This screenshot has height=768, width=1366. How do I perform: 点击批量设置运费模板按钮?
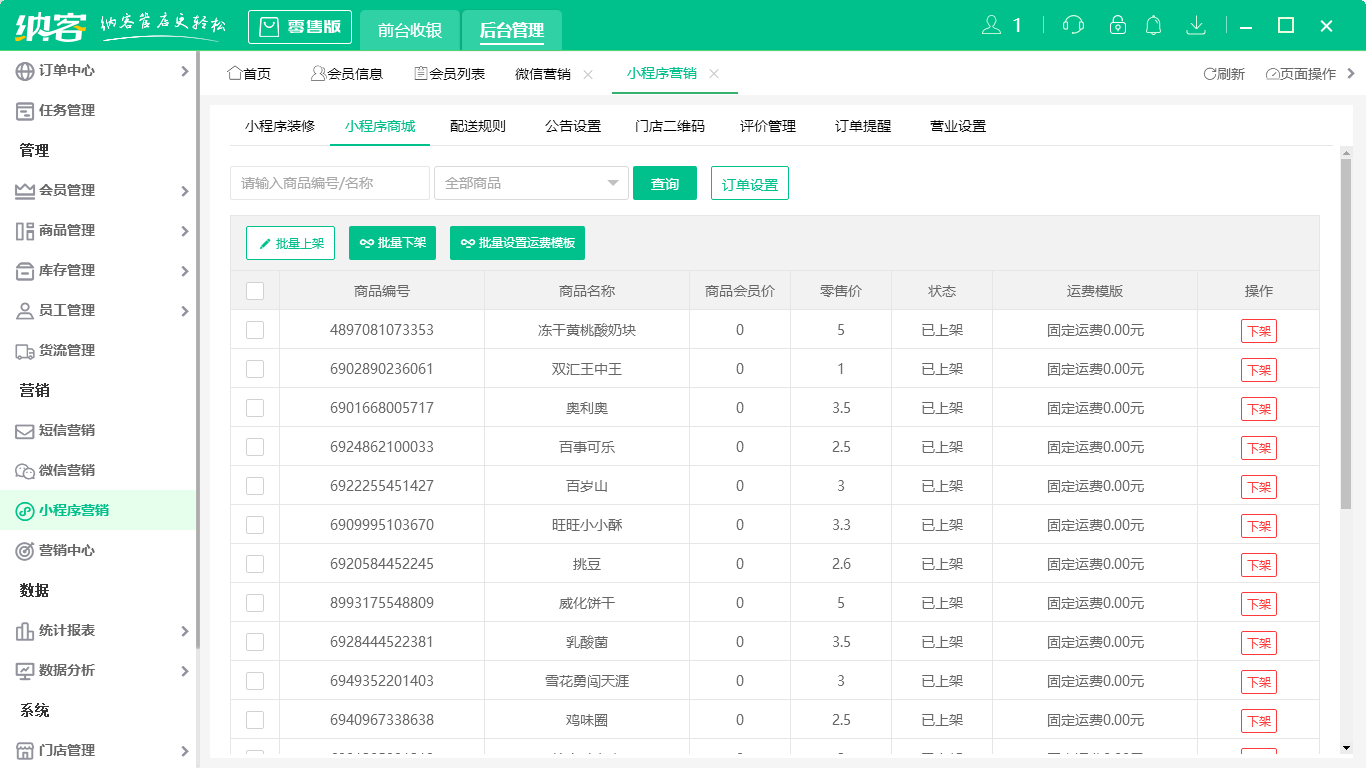[517, 243]
